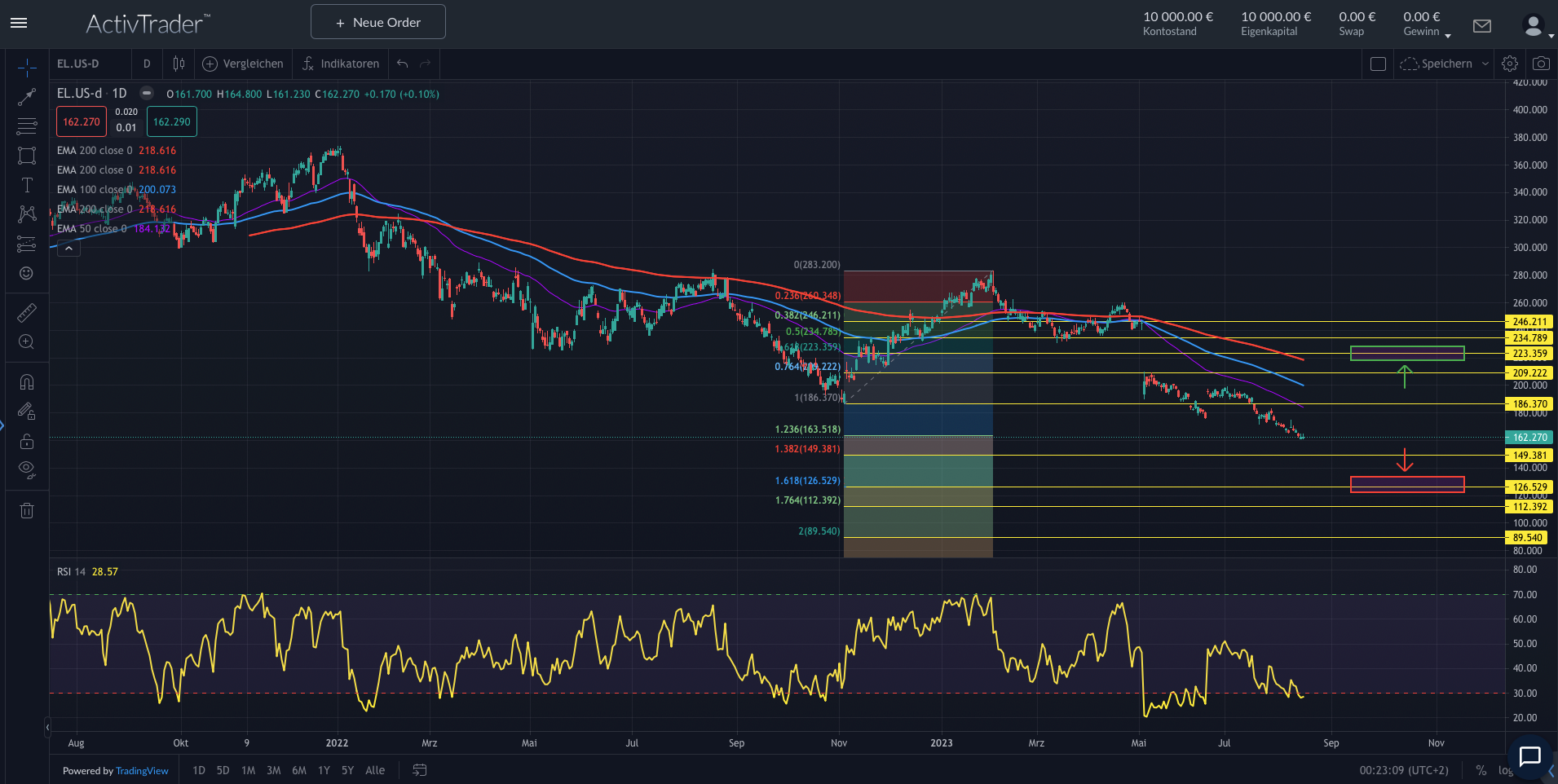Choose the text annotation tool

click(27, 185)
